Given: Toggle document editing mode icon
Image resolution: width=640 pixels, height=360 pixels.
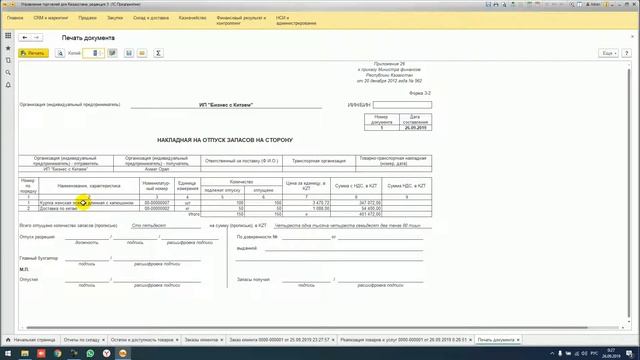Looking at the screenshot, I should pyautogui.click(x=112, y=53).
